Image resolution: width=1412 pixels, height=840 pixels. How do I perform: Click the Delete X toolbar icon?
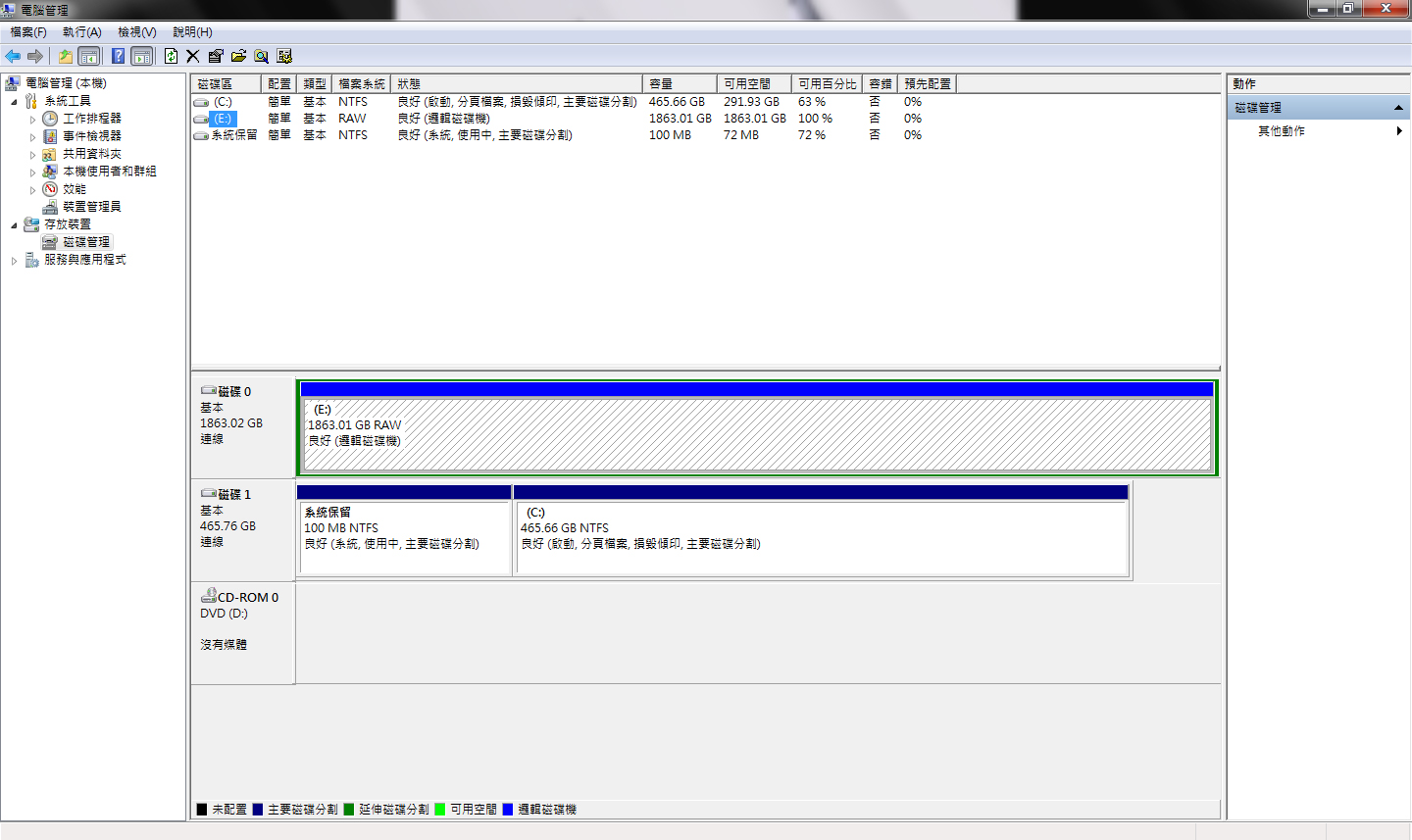193,57
